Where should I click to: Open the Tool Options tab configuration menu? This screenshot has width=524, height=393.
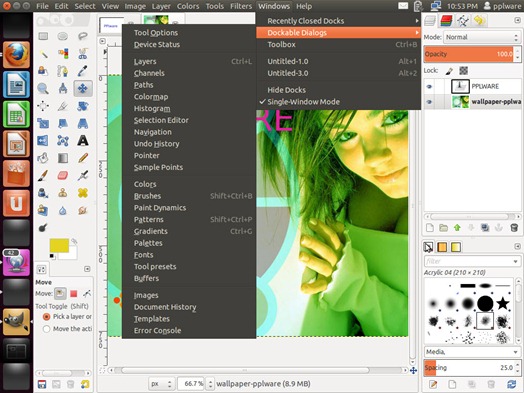click(87, 269)
